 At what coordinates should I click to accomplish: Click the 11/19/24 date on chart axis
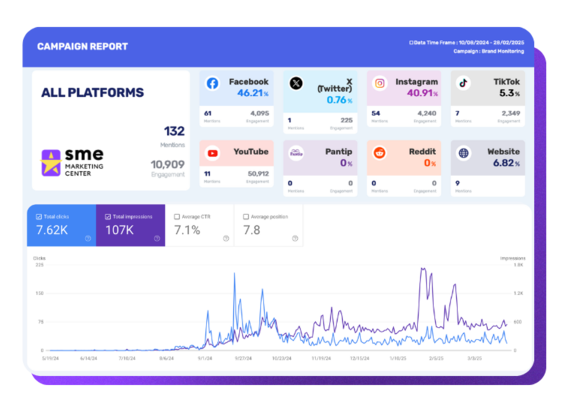point(321,358)
